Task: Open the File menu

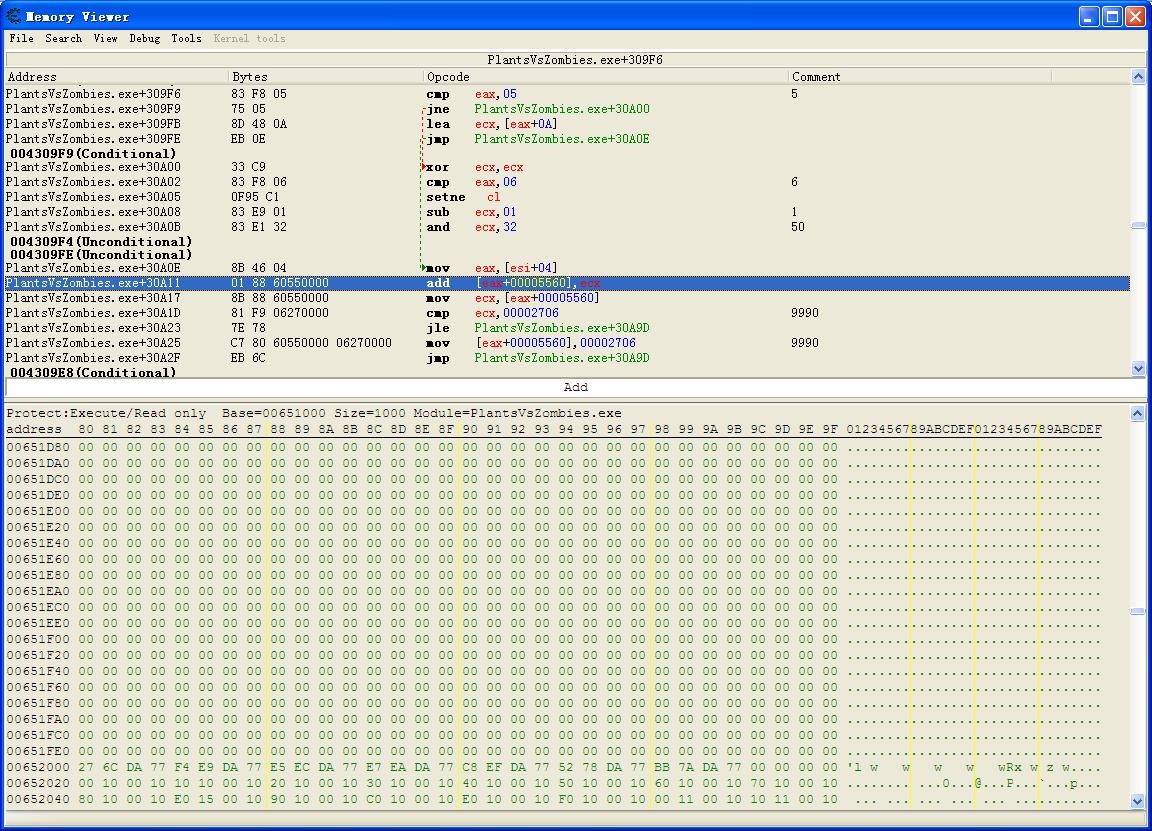Action: (x=21, y=38)
